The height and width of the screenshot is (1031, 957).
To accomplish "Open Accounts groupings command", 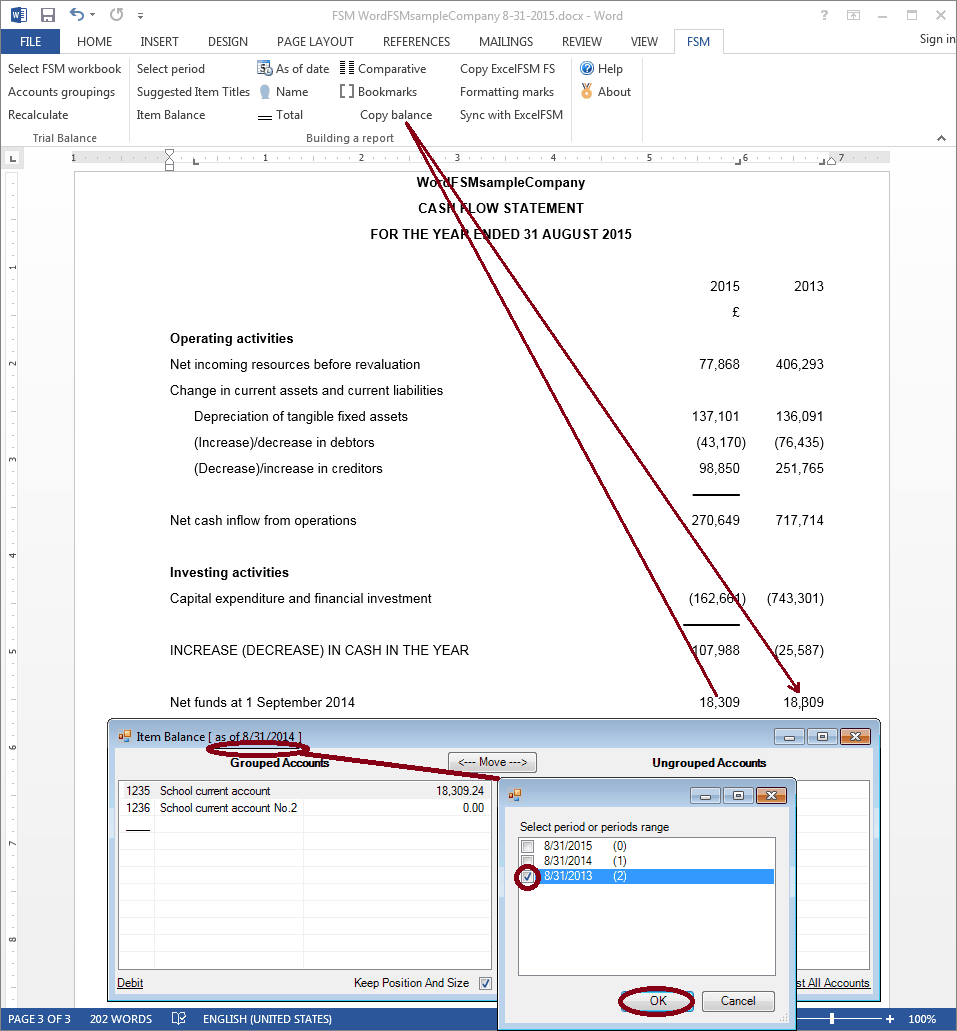I will (61, 91).
